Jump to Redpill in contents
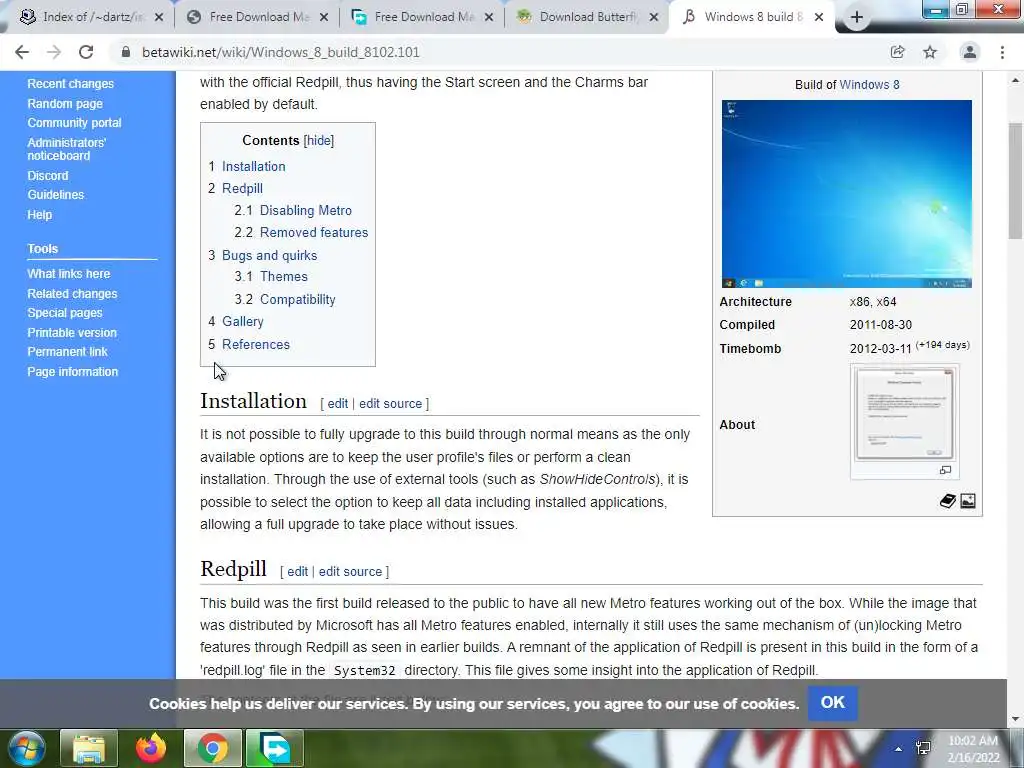 pyautogui.click(x=242, y=188)
